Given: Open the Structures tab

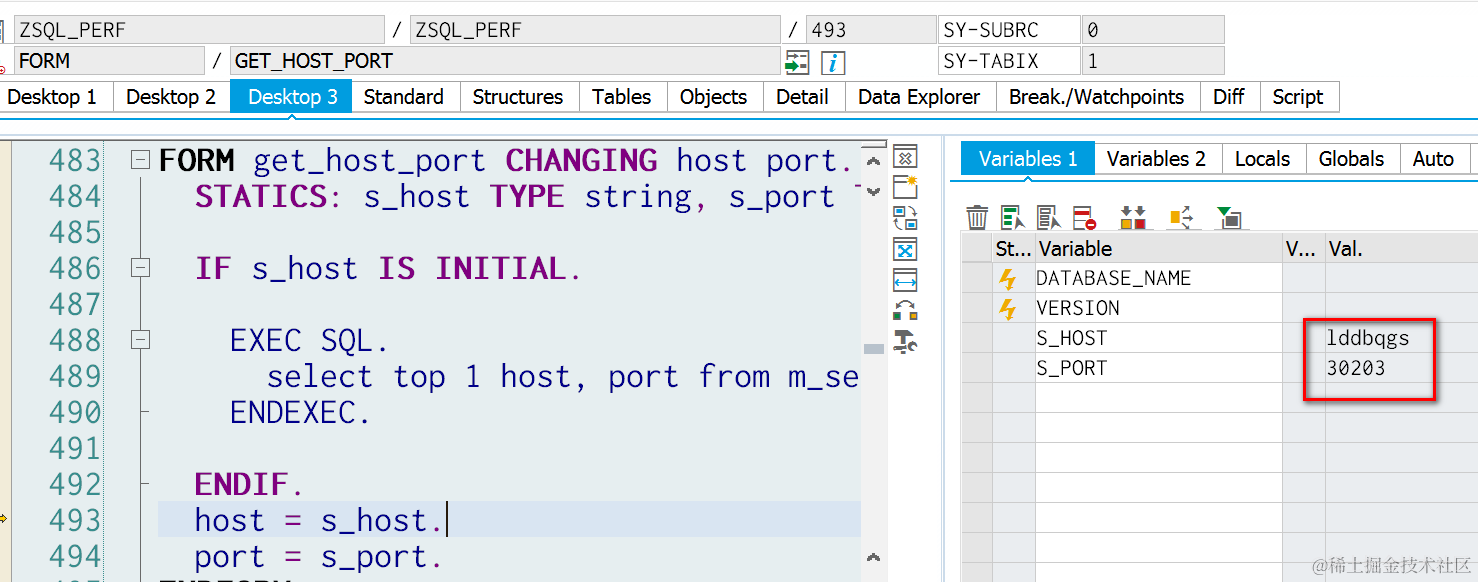Looking at the screenshot, I should point(518,97).
